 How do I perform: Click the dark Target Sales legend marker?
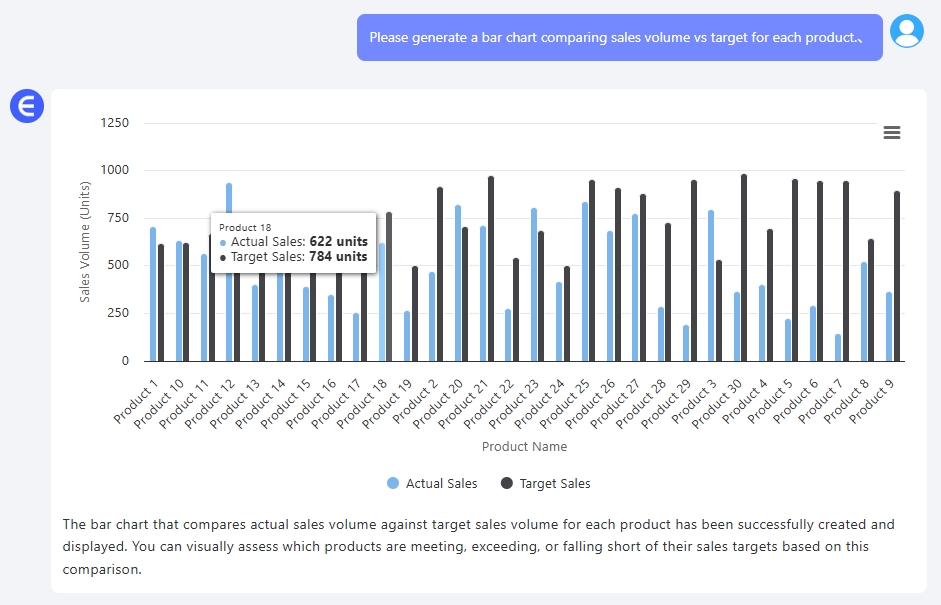(x=507, y=483)
